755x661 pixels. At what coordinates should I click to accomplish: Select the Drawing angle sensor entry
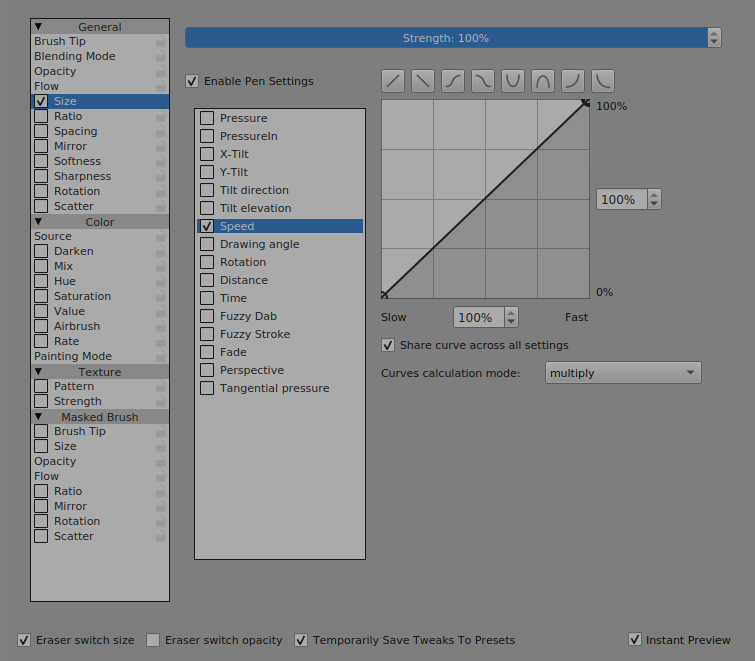click(x=259, y=244)
